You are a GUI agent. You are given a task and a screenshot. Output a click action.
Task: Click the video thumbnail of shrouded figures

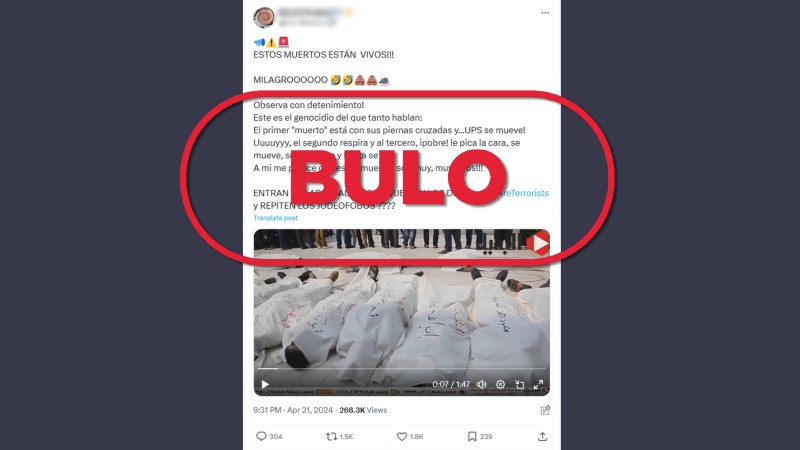[402, 312]
